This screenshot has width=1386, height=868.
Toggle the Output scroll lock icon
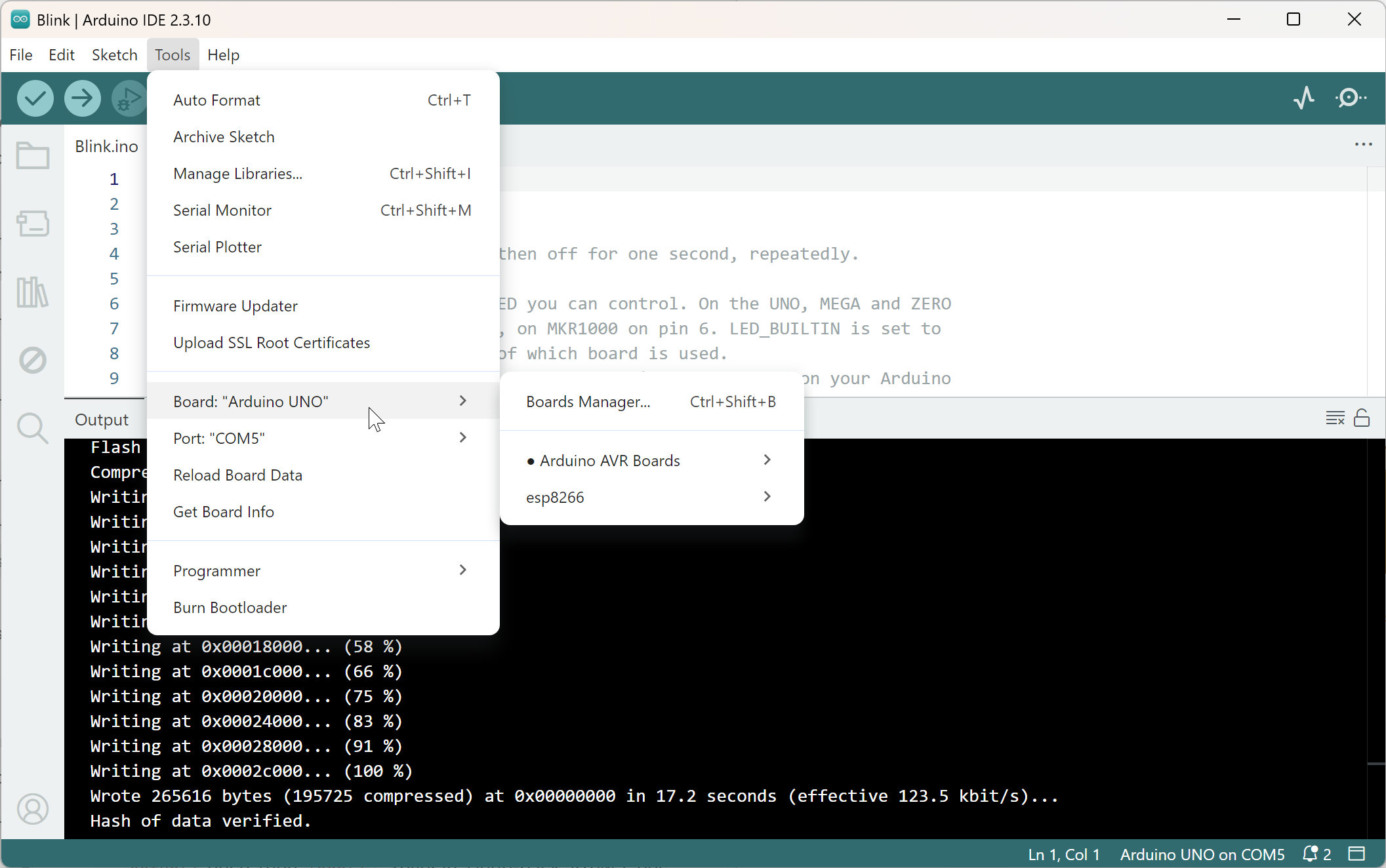[1362, 418]
